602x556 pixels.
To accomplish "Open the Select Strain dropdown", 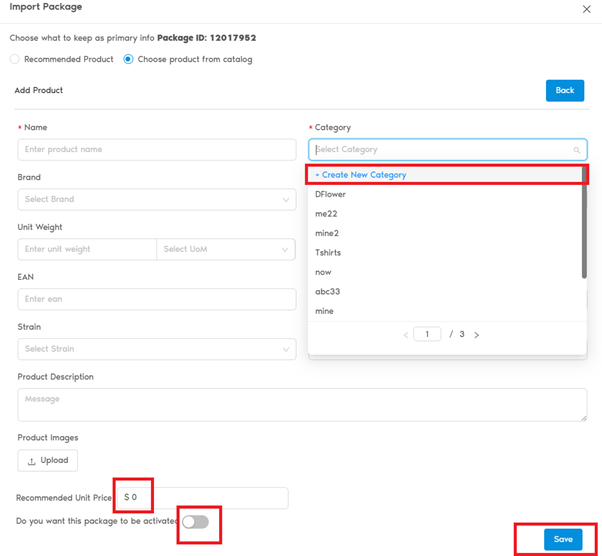I will [x=157, y=349].
